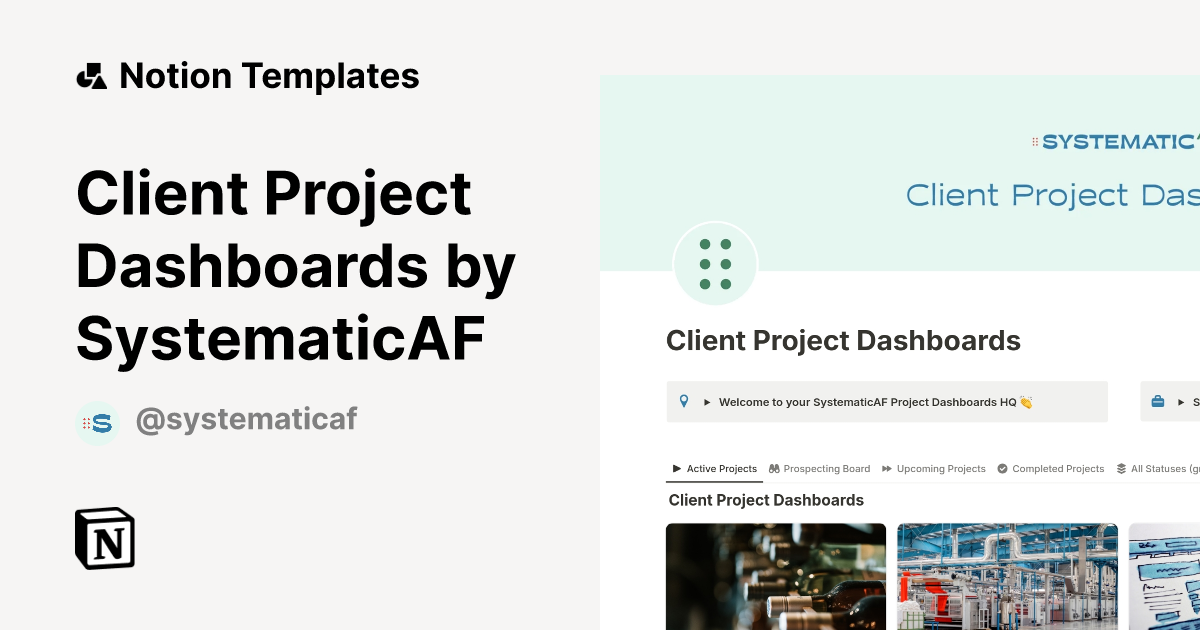
Task: Click the binoculars icon on Prospecting Board
Action: point(773,468)
